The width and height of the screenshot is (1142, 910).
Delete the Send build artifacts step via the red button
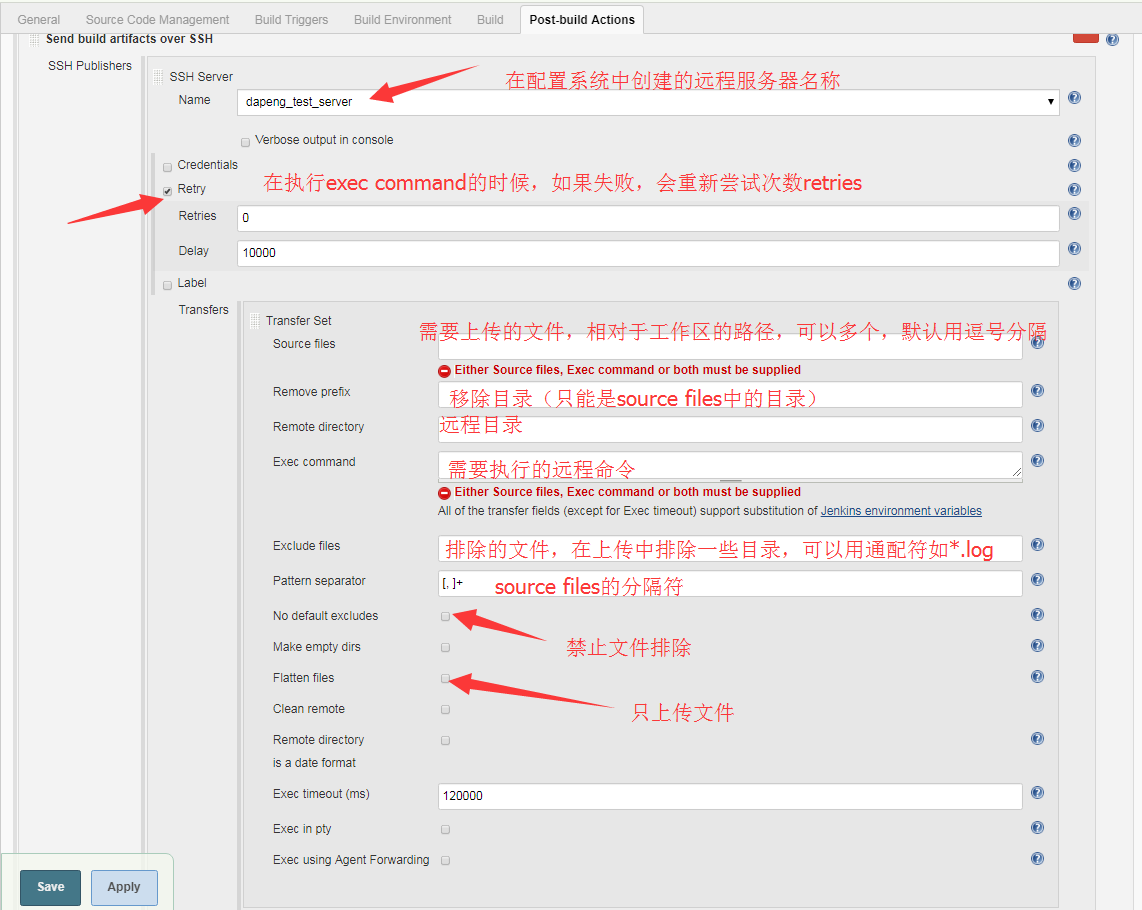click(1085, 38)
